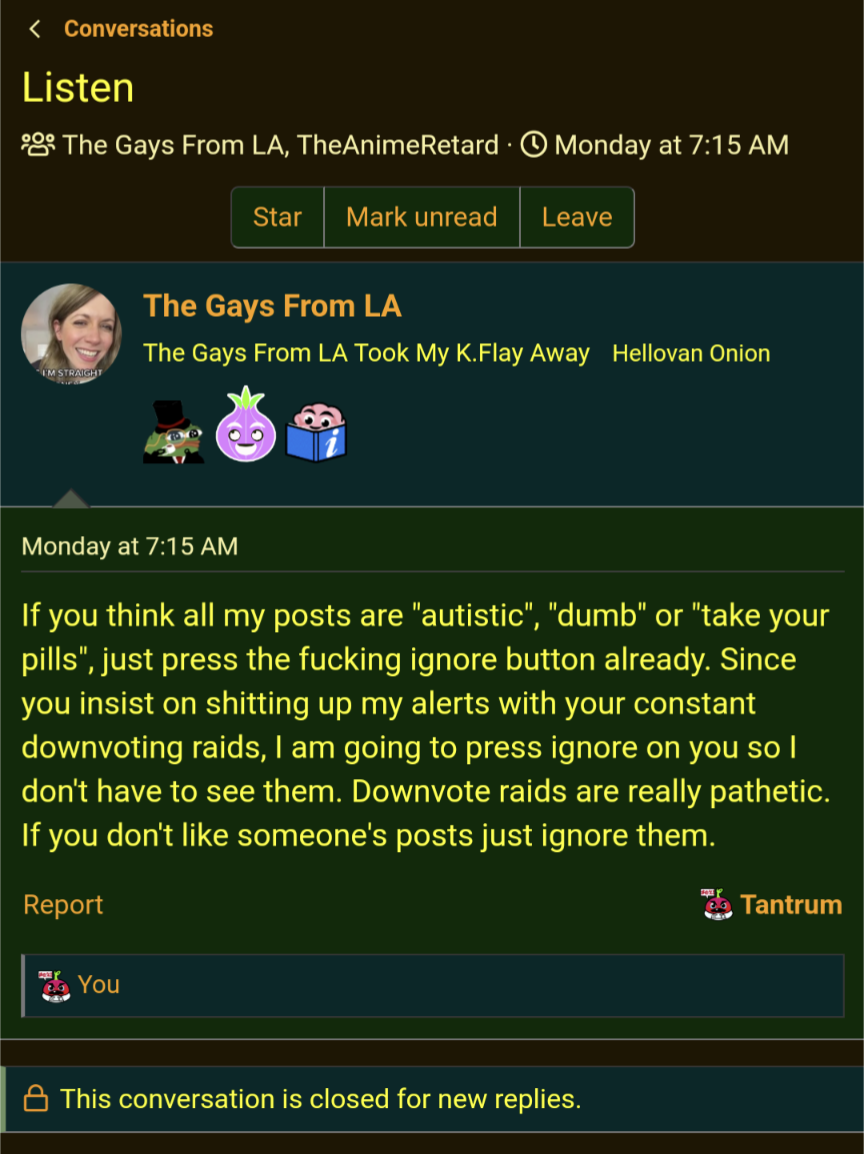Open the Monday at 7:15 AM post permalink
Viewport: 864px width, 1154px height.
click(x=130, y=546)
